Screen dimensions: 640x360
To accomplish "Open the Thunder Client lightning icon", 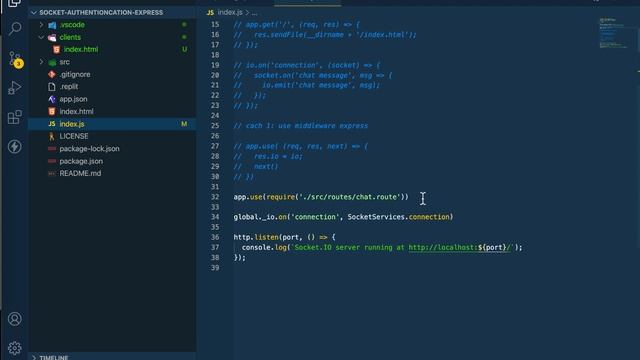I will (x=15, y=147).
